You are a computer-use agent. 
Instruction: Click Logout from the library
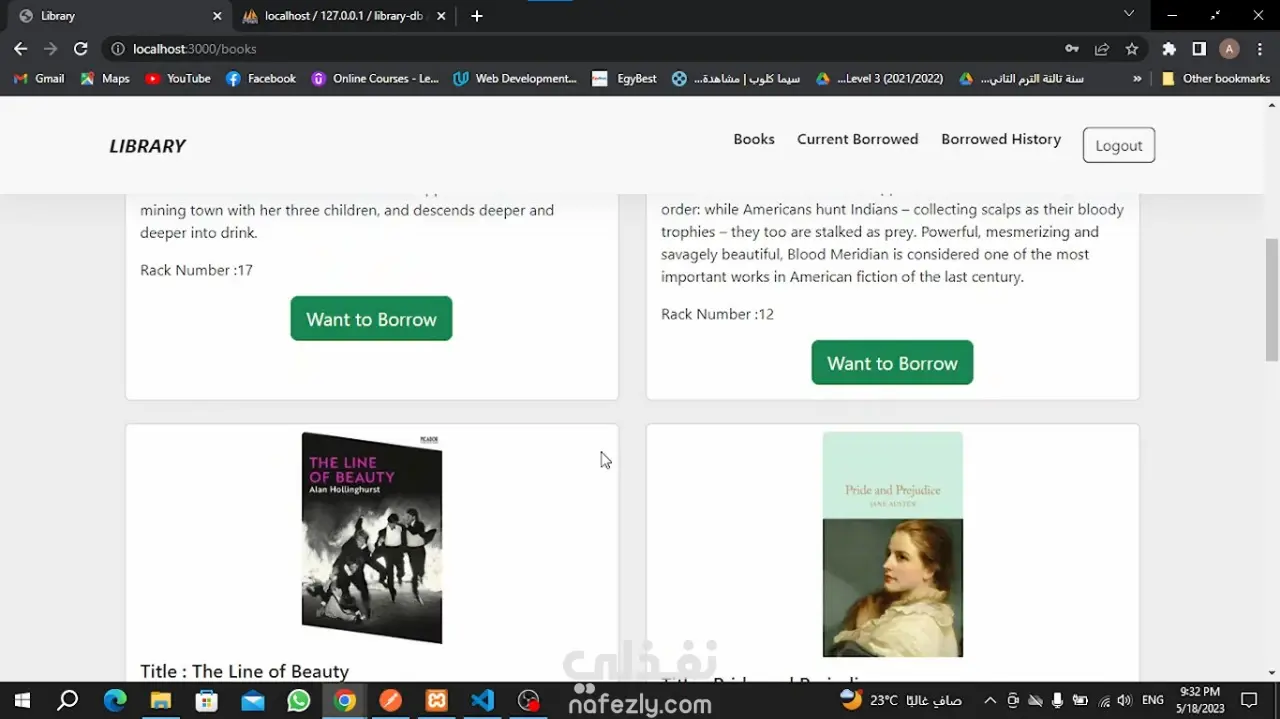(1118, 145)
